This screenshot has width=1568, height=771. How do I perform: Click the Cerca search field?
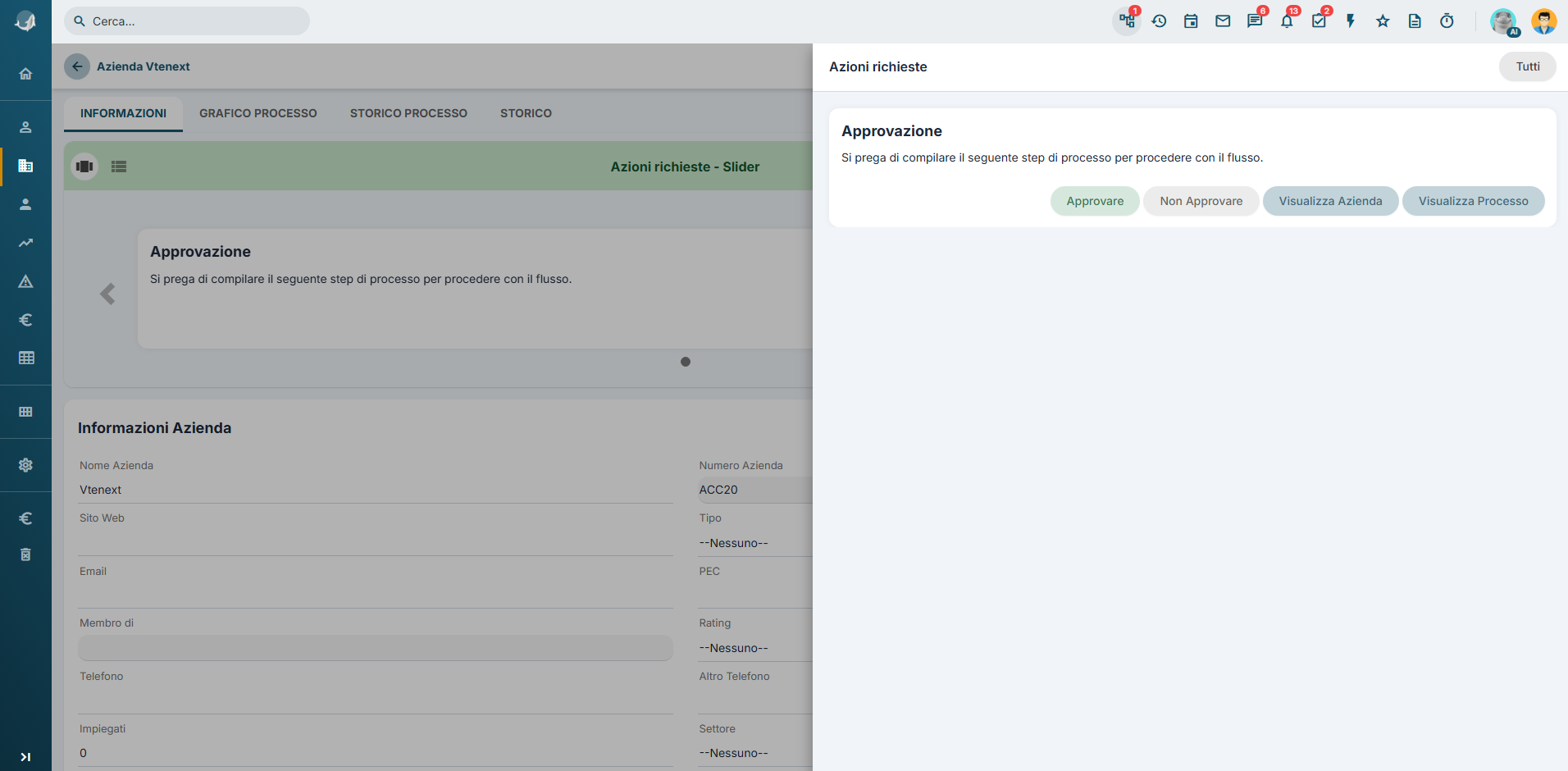pyautogui.click(x=187, y=21)
